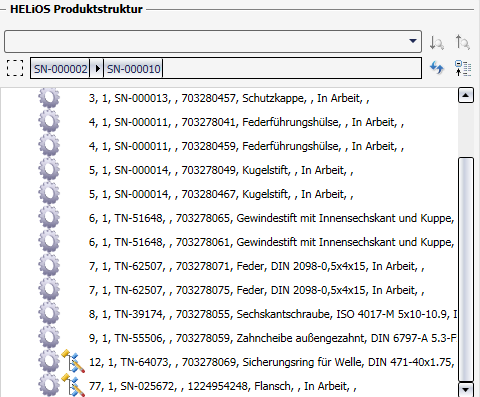Click the gear icon of Gewindestift 703278061
480x397 pixels.
(x=49, y=242)
